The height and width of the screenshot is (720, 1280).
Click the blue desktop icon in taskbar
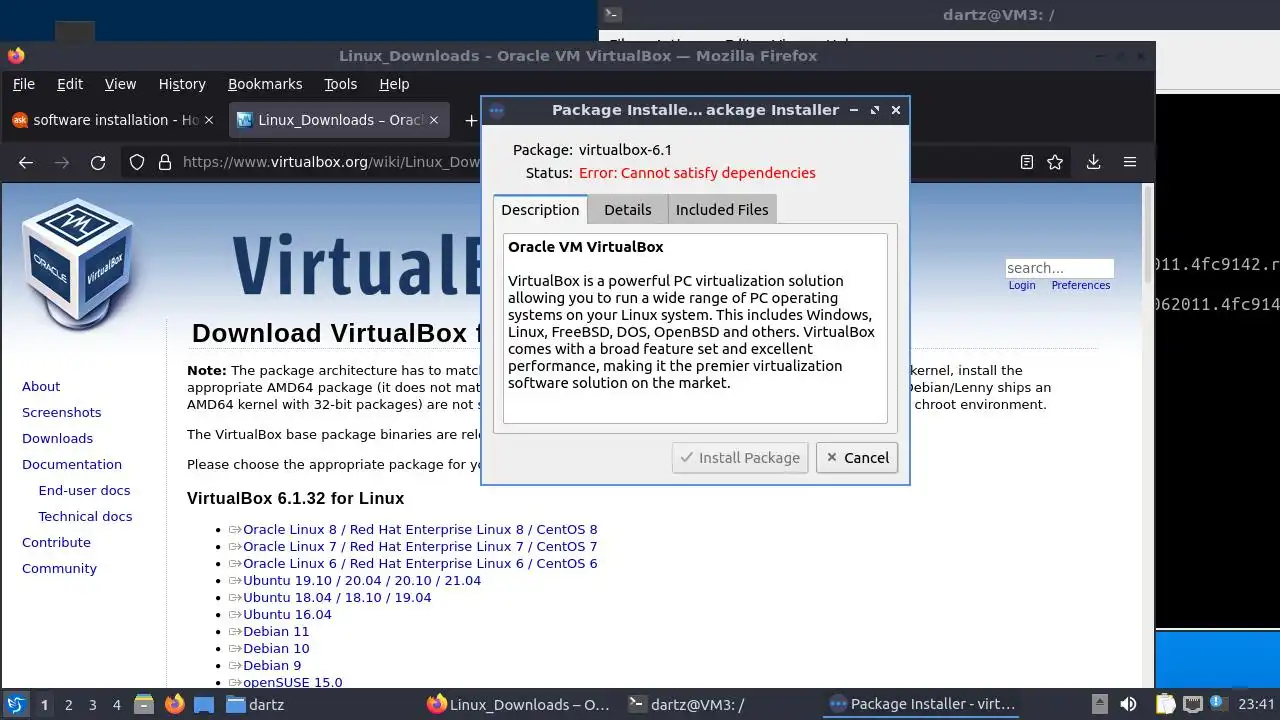204,705
